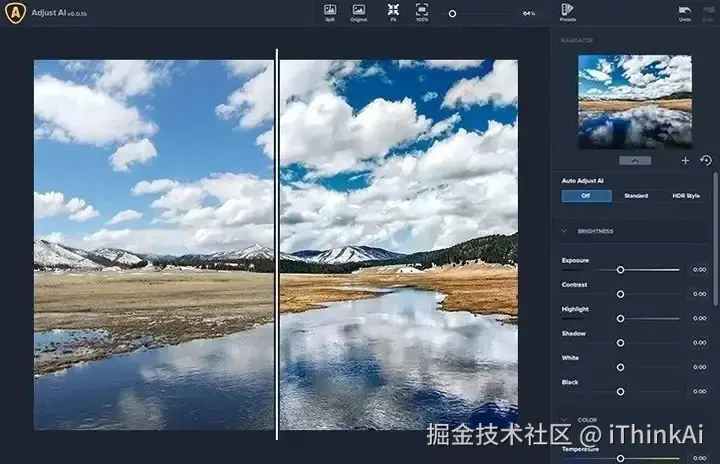Show the Original image view
Image resolution: width=720 pixels, height=464 pixels.
359,12
